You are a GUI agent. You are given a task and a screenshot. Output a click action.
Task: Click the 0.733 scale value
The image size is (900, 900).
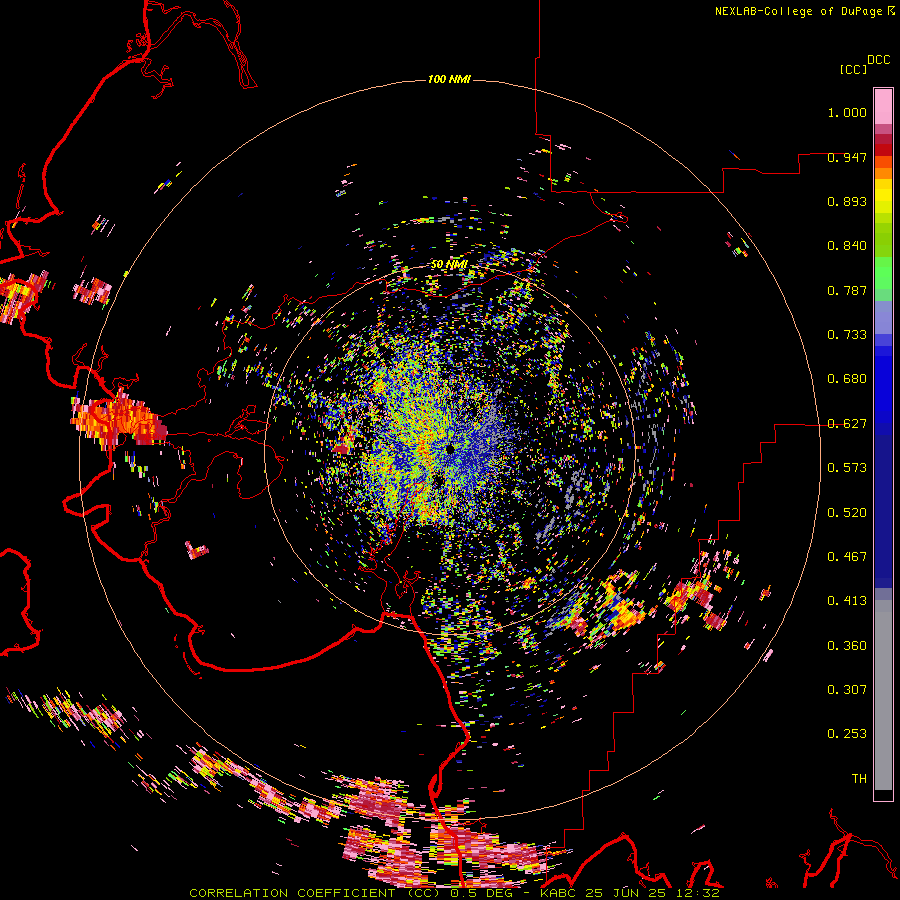click(847, 335)
